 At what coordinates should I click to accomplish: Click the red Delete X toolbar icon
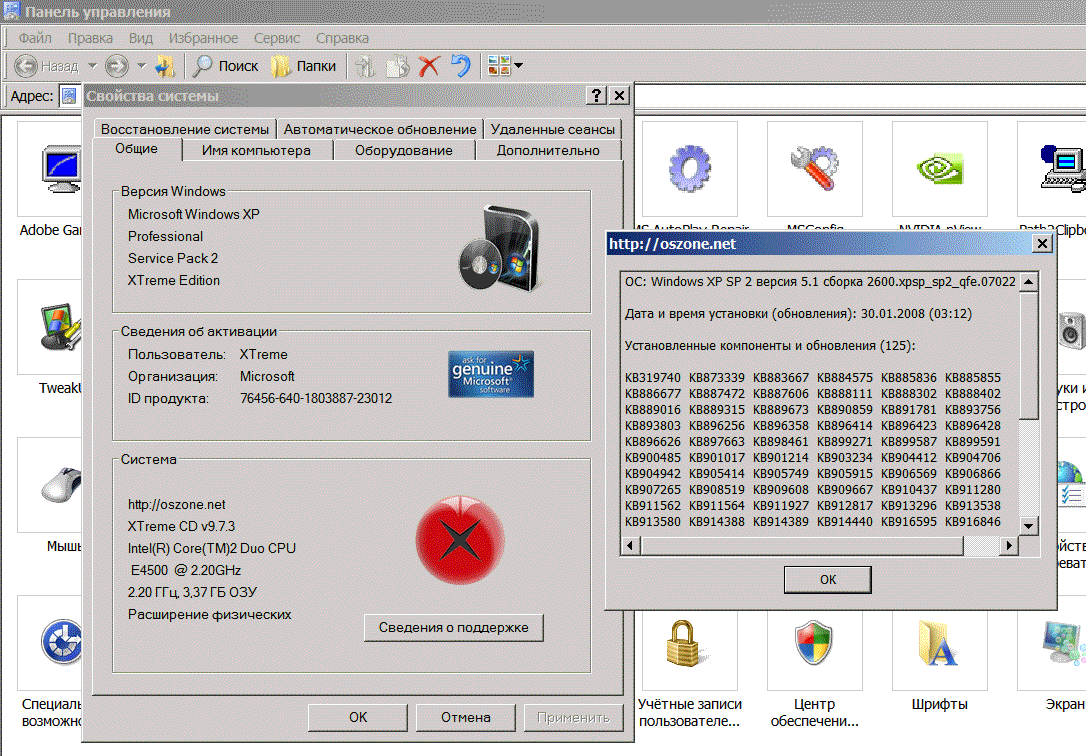tap(429, 67)
